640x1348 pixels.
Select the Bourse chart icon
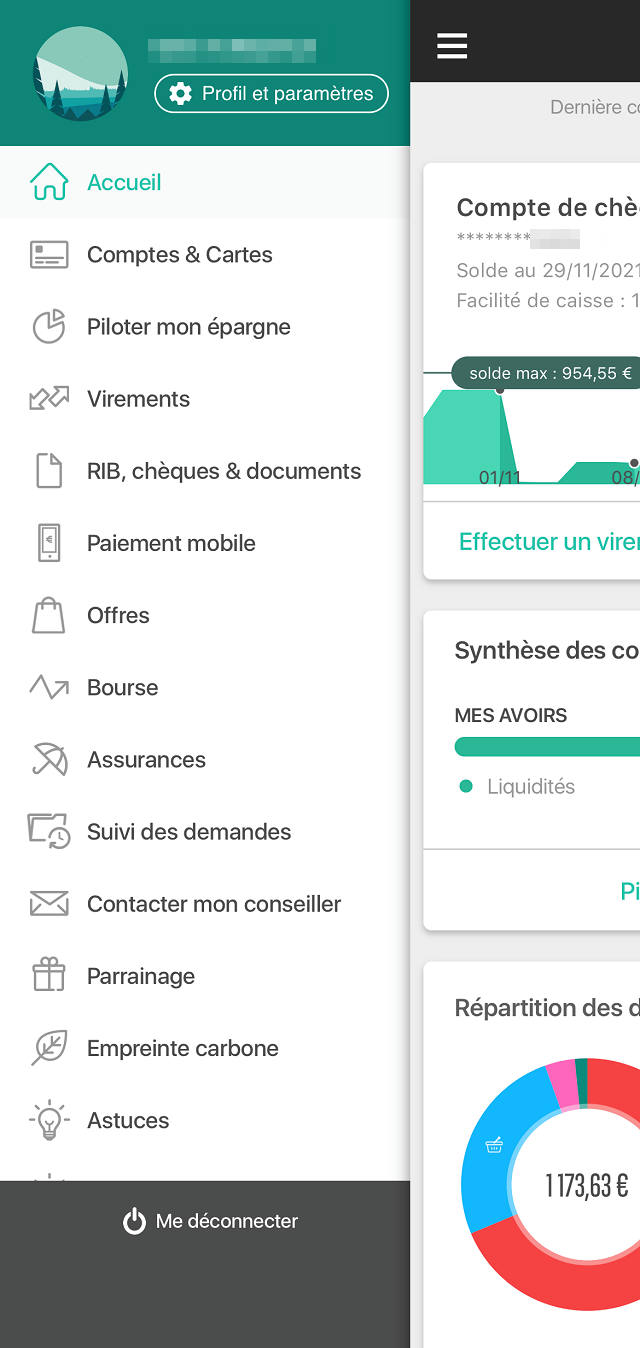[49, 687]
